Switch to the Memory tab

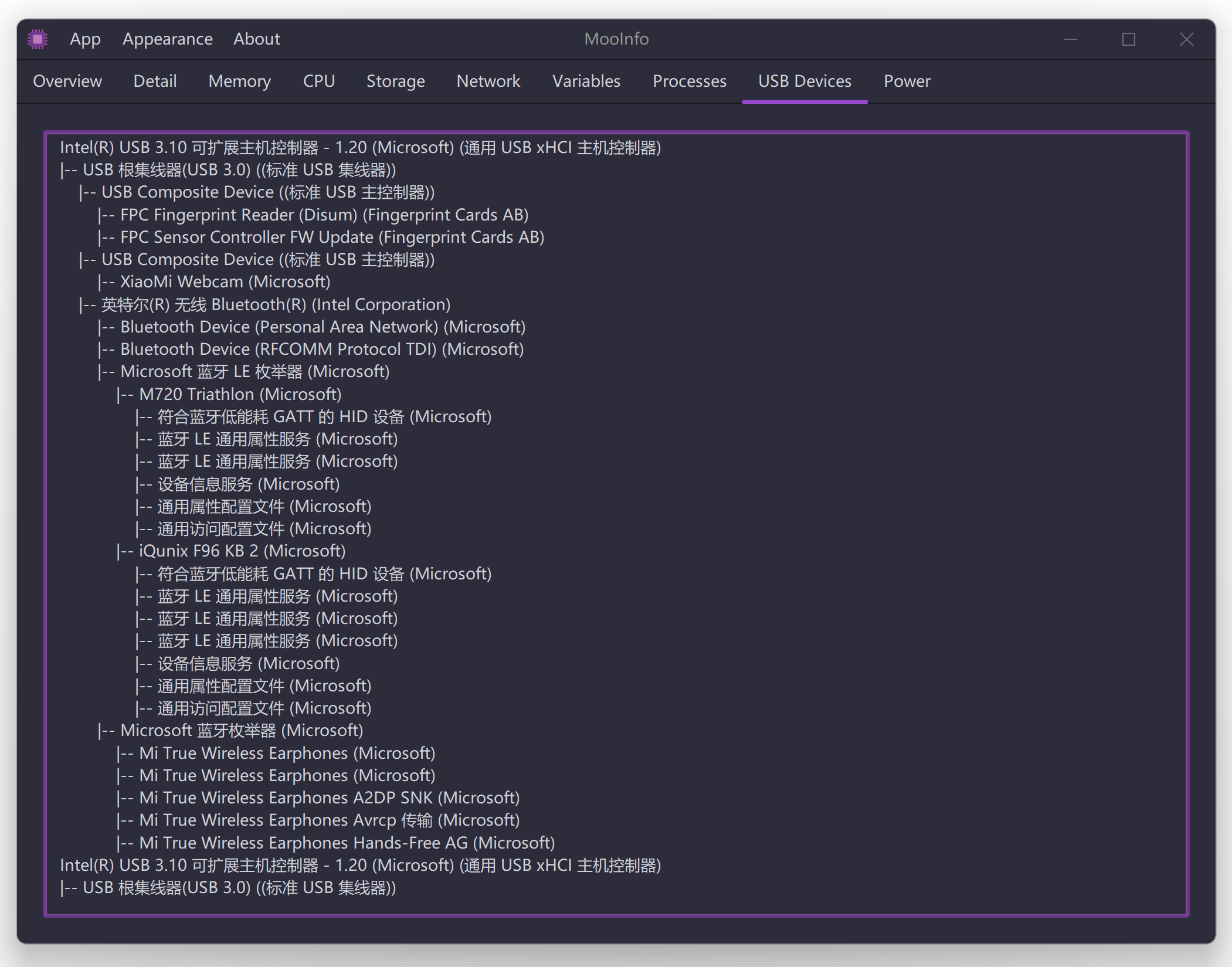point(239,81)
